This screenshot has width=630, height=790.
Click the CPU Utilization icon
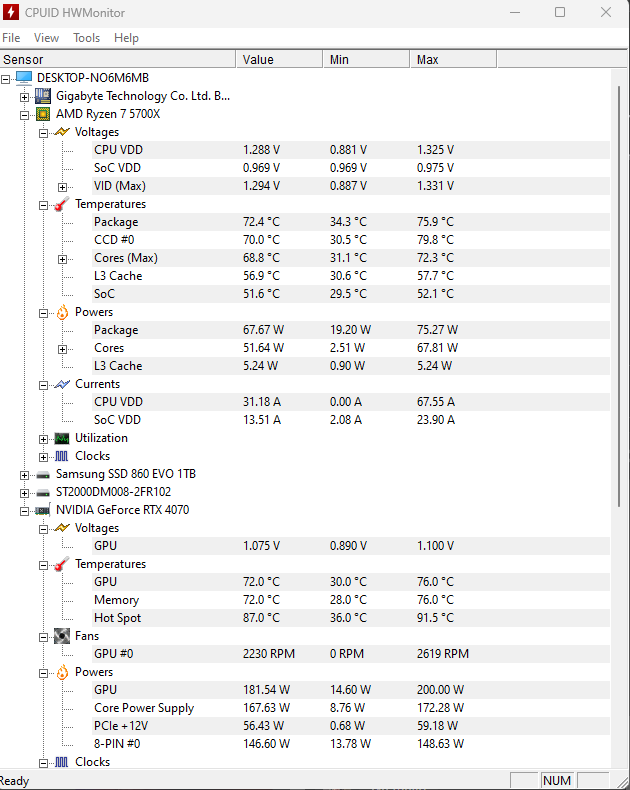click(62, 438)
